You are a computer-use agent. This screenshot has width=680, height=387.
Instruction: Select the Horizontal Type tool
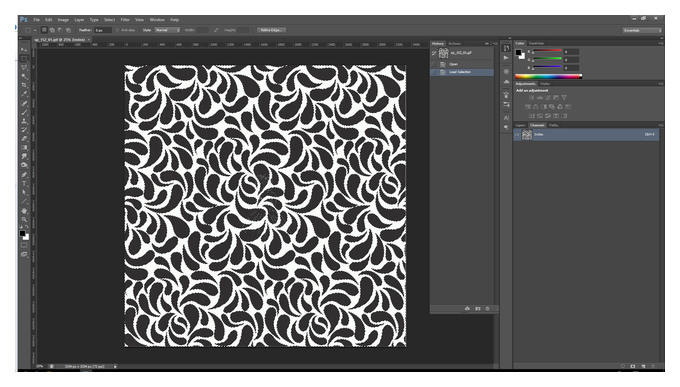point(24,184)
